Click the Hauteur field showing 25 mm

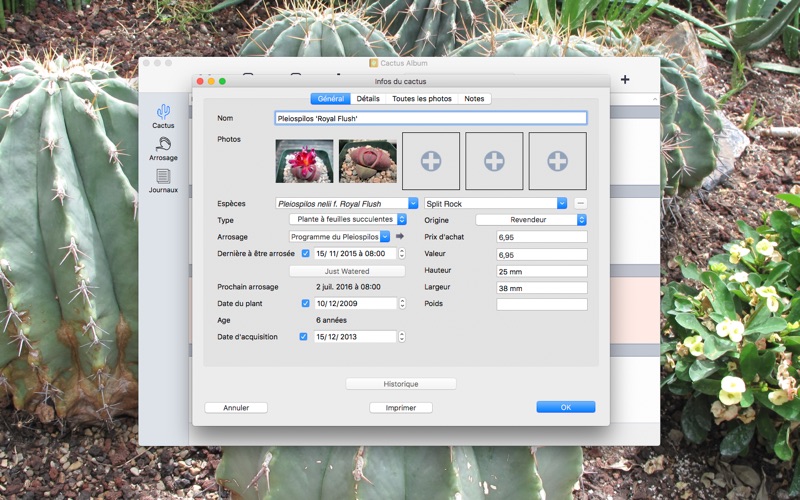click(x=542, y=271)
